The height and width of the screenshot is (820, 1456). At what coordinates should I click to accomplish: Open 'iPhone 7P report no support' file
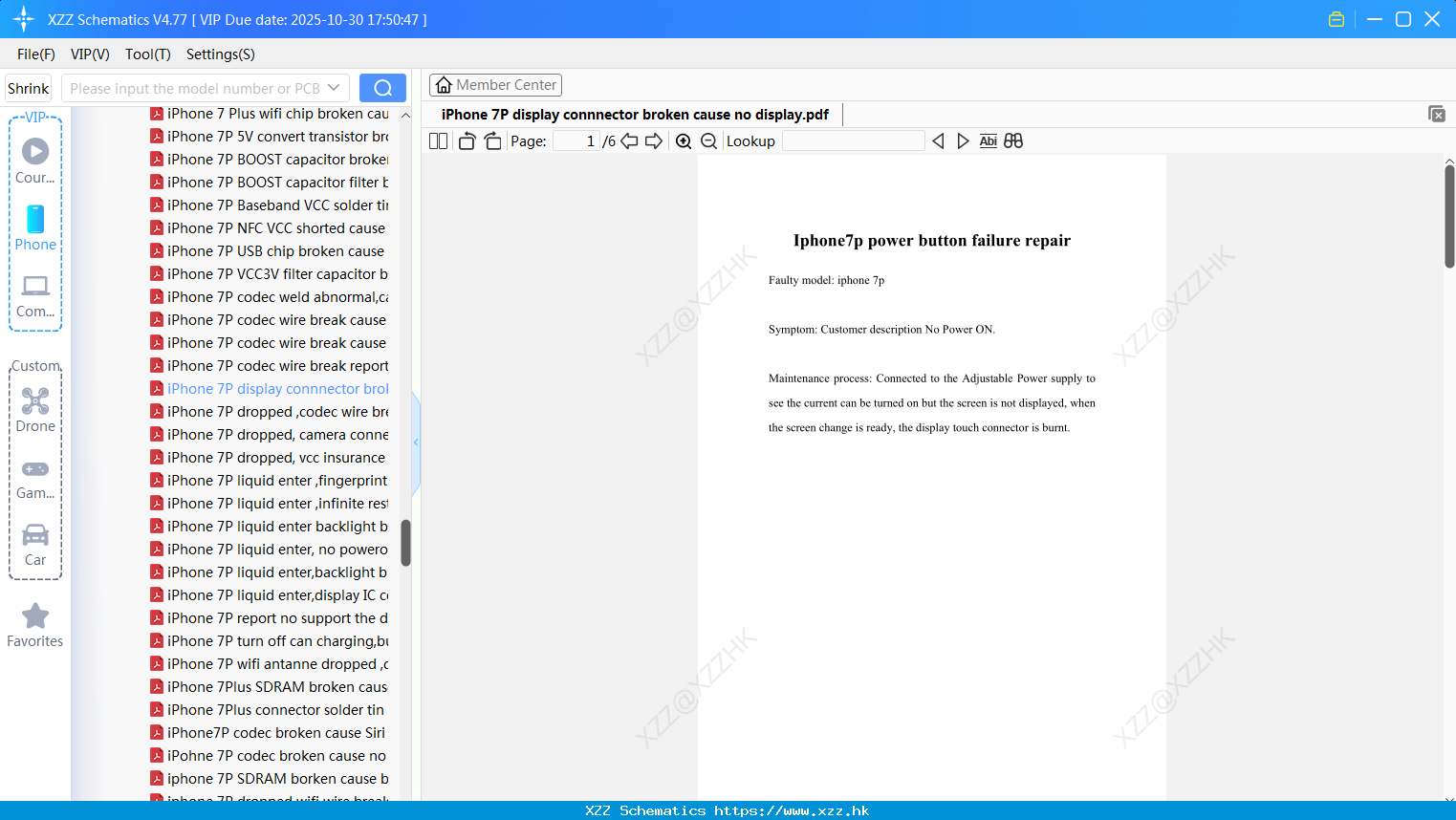pos(270,618)
